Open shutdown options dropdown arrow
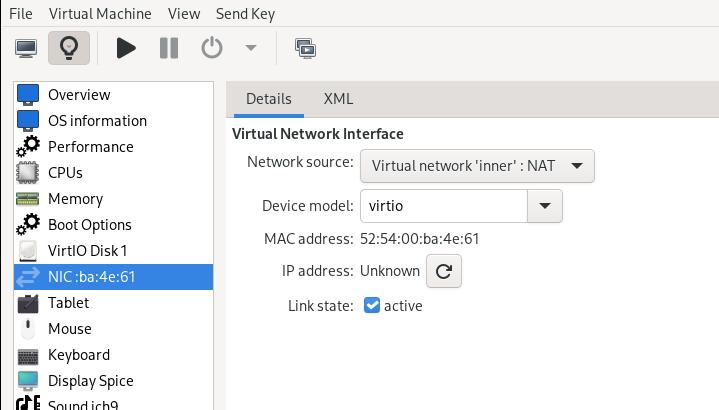719x410 pixels. pos(251,48)
